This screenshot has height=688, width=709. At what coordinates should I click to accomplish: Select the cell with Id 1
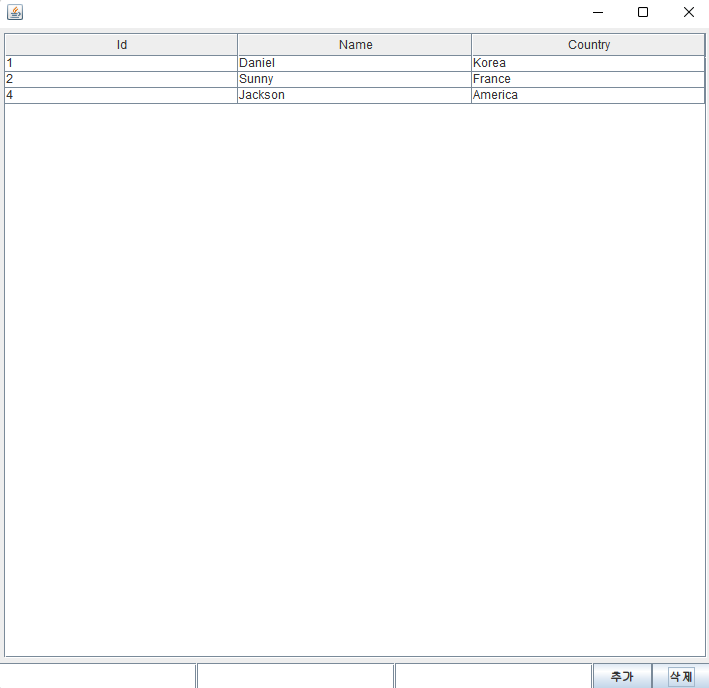(121, 63)
